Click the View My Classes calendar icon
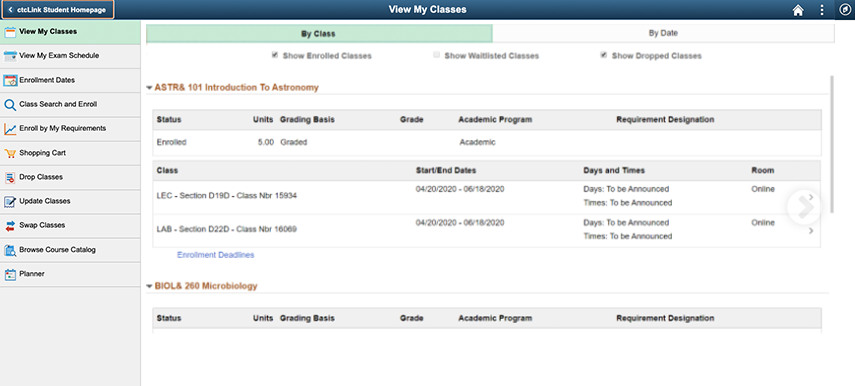855x386 pixels. [10, 32]
